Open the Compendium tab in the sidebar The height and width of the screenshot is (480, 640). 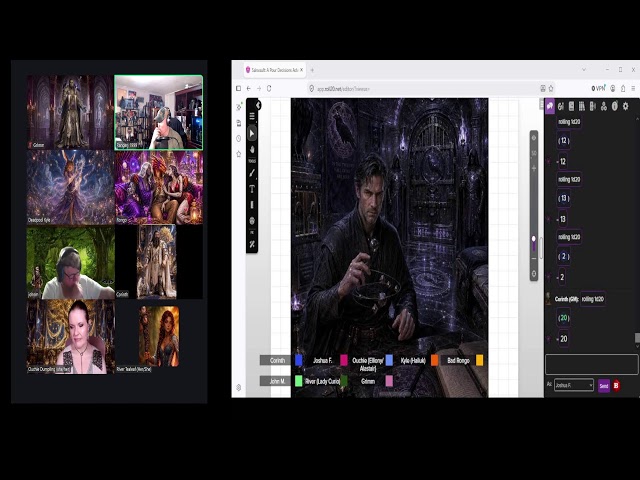582,106
